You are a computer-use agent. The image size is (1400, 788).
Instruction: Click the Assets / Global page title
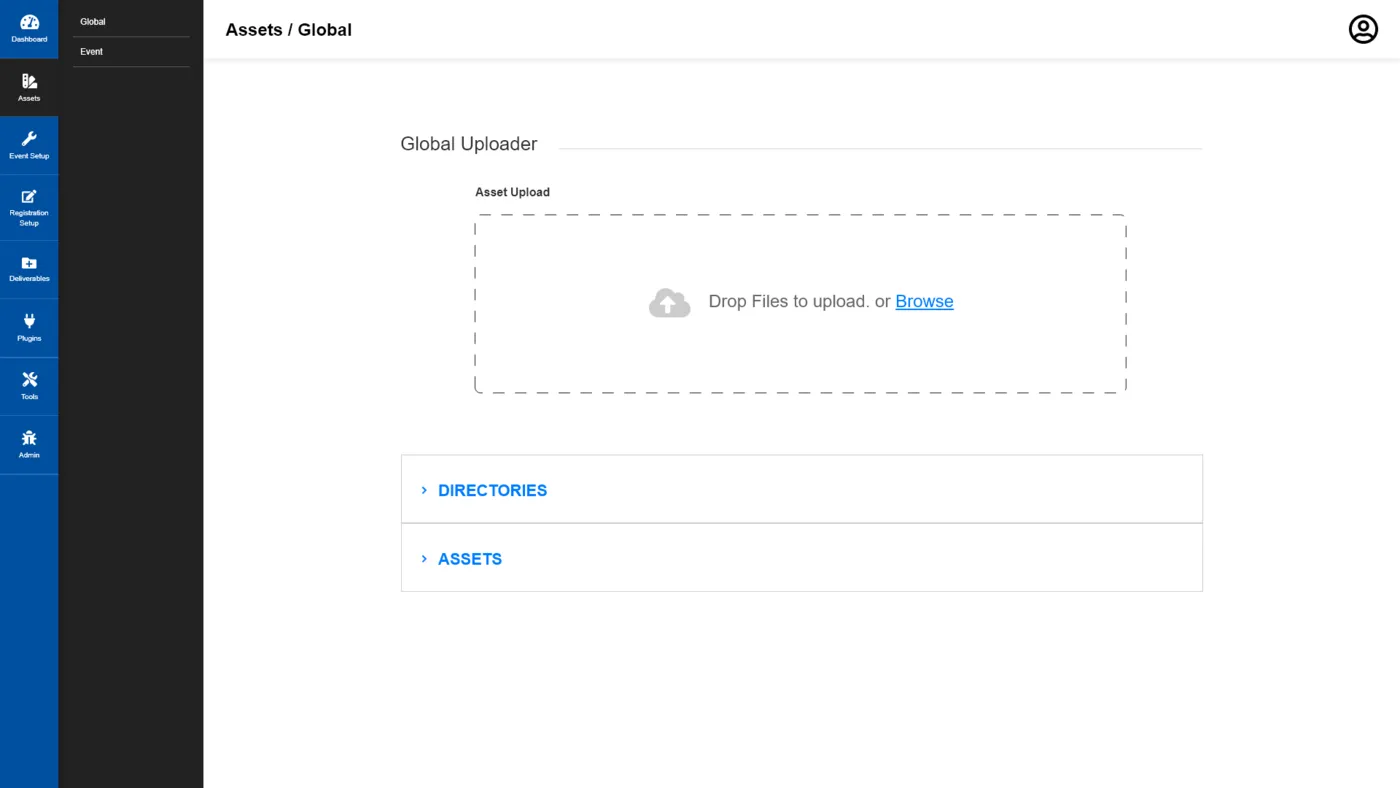coord(289,30)
